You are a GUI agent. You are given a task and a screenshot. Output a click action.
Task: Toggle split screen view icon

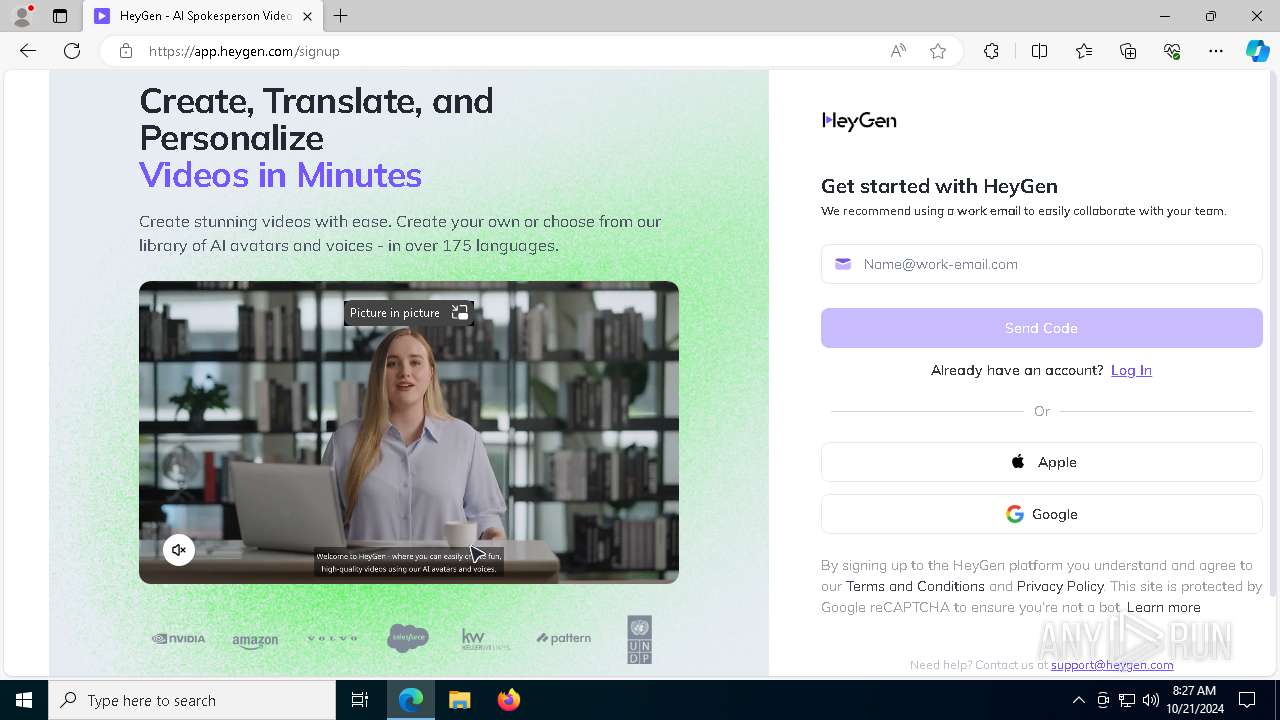1039,51
